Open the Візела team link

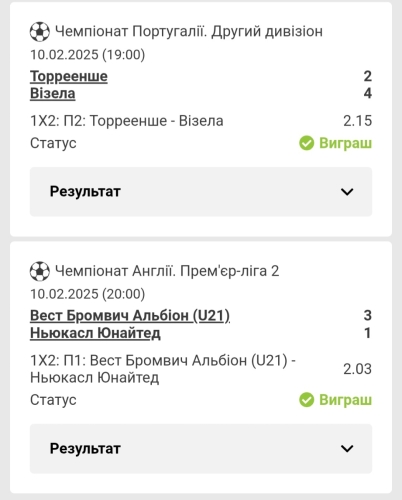click(x=53, y=94)
